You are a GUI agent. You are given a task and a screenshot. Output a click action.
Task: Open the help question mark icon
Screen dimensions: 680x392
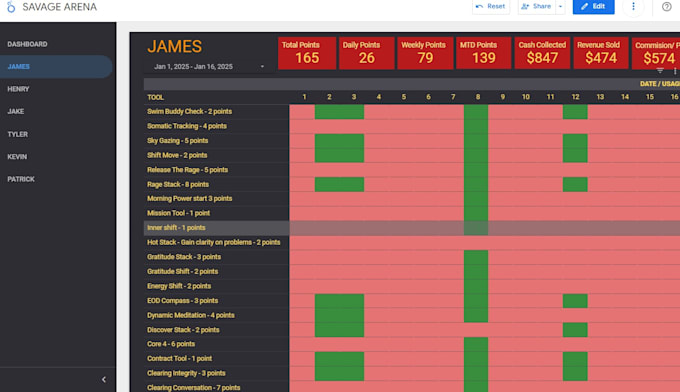point(667,7)
